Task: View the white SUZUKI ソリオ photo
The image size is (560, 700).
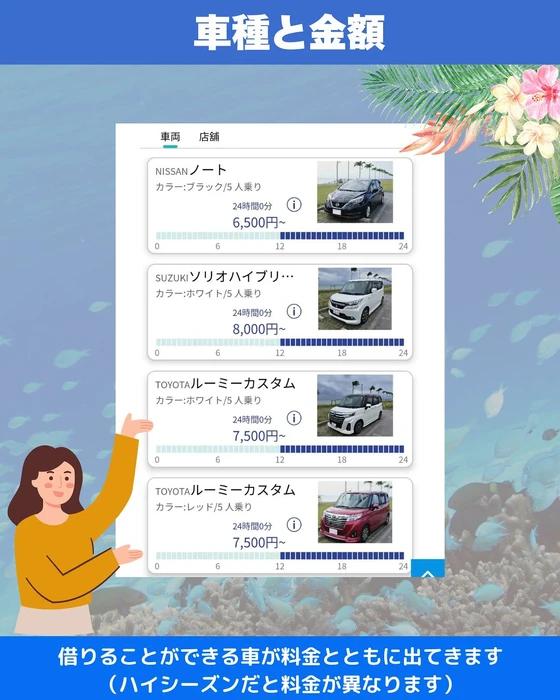Action: pyautogui.click(x=355, y=299)
